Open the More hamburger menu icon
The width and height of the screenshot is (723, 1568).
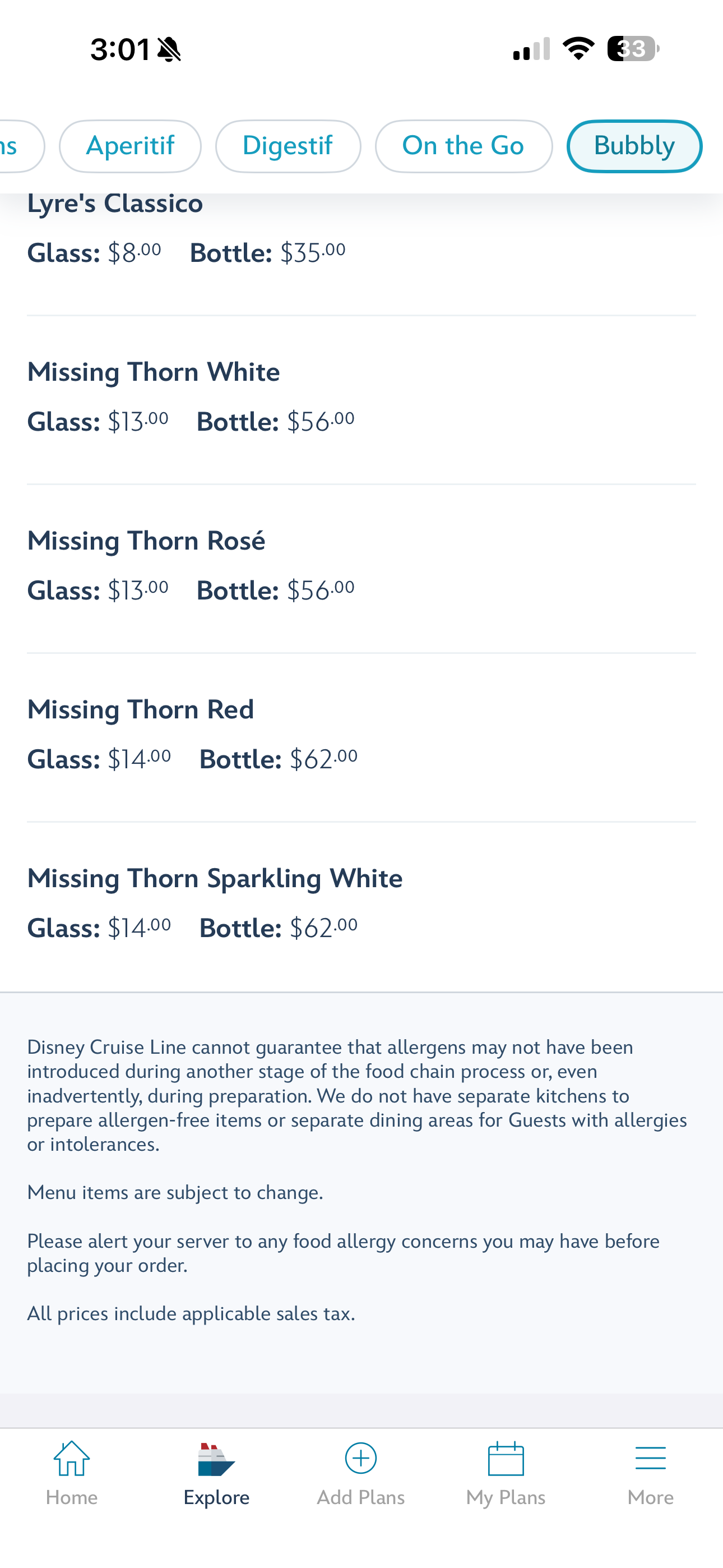[x=650, y=1459]
